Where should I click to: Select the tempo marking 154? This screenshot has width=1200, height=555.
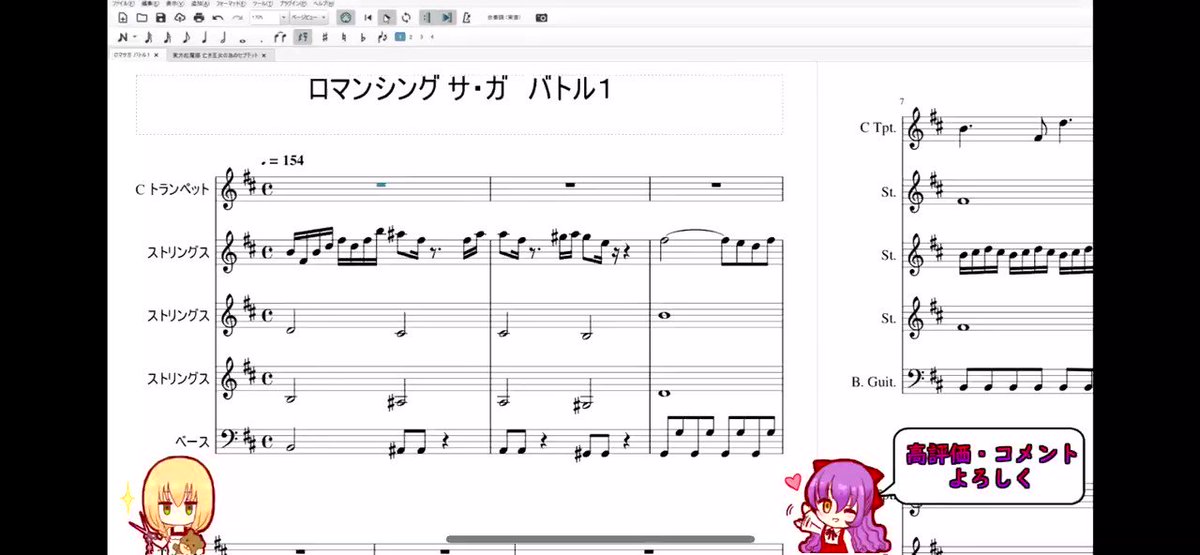281,160
